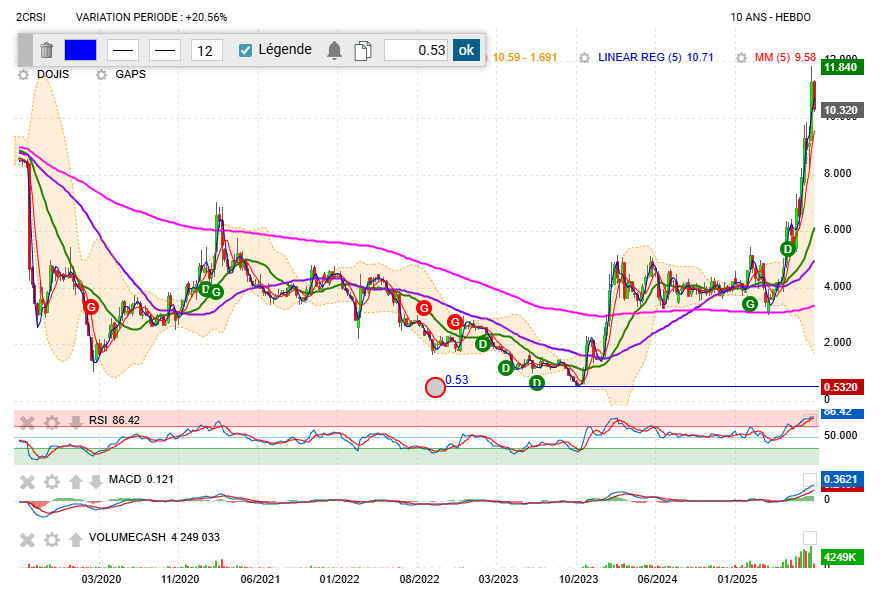Open MM (5) settings gear
The image size is (880, 593).
[x=741, y=58]
